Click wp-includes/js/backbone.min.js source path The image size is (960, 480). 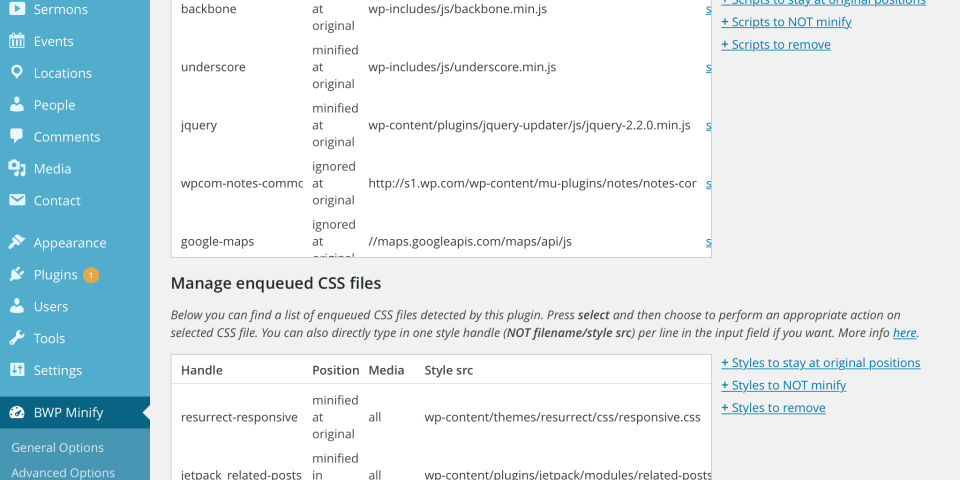(x=457, y=9)
